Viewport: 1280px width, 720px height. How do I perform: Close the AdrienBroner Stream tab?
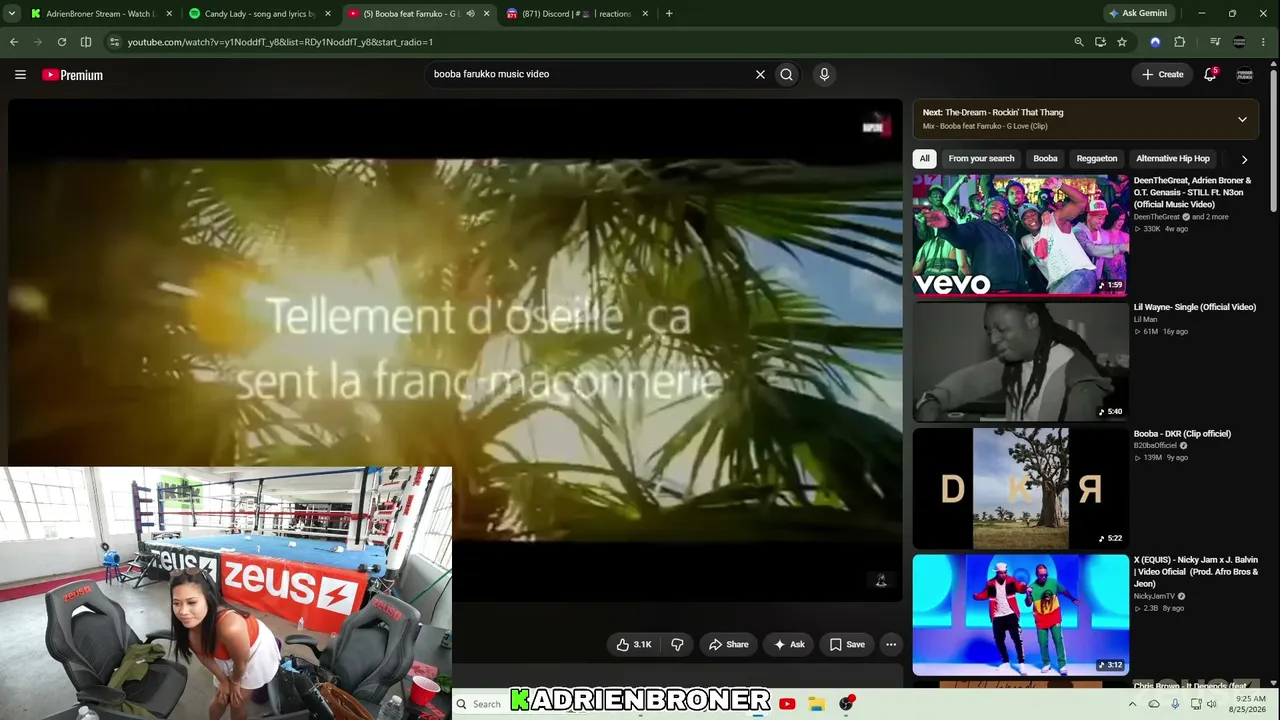(x=169, y=14)
